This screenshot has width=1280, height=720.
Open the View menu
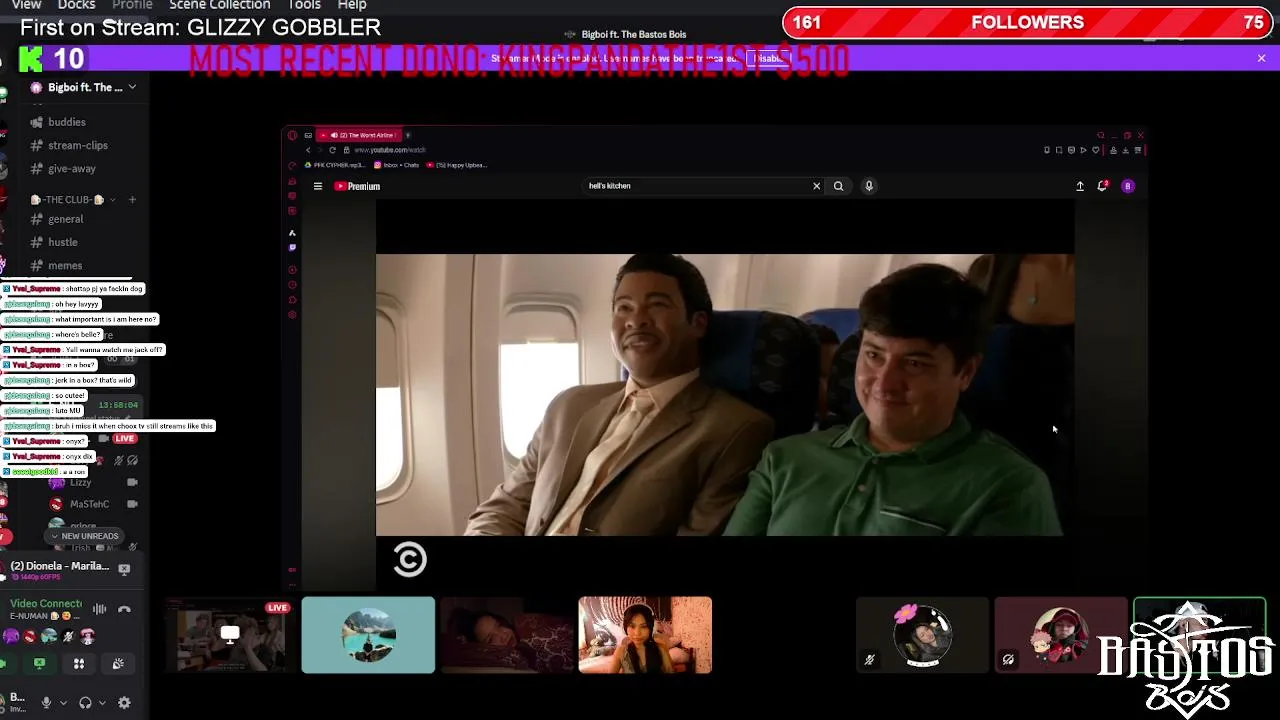click(26, 5)
